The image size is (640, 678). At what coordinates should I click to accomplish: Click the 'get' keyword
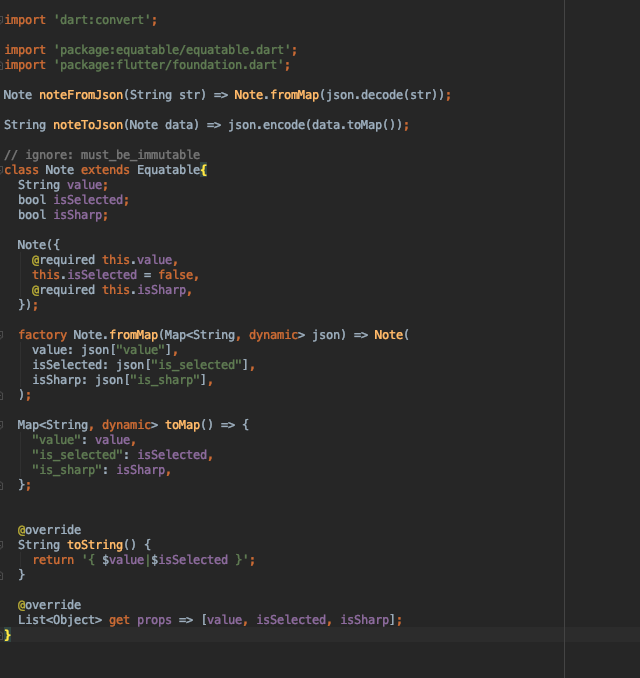(119, 620)
